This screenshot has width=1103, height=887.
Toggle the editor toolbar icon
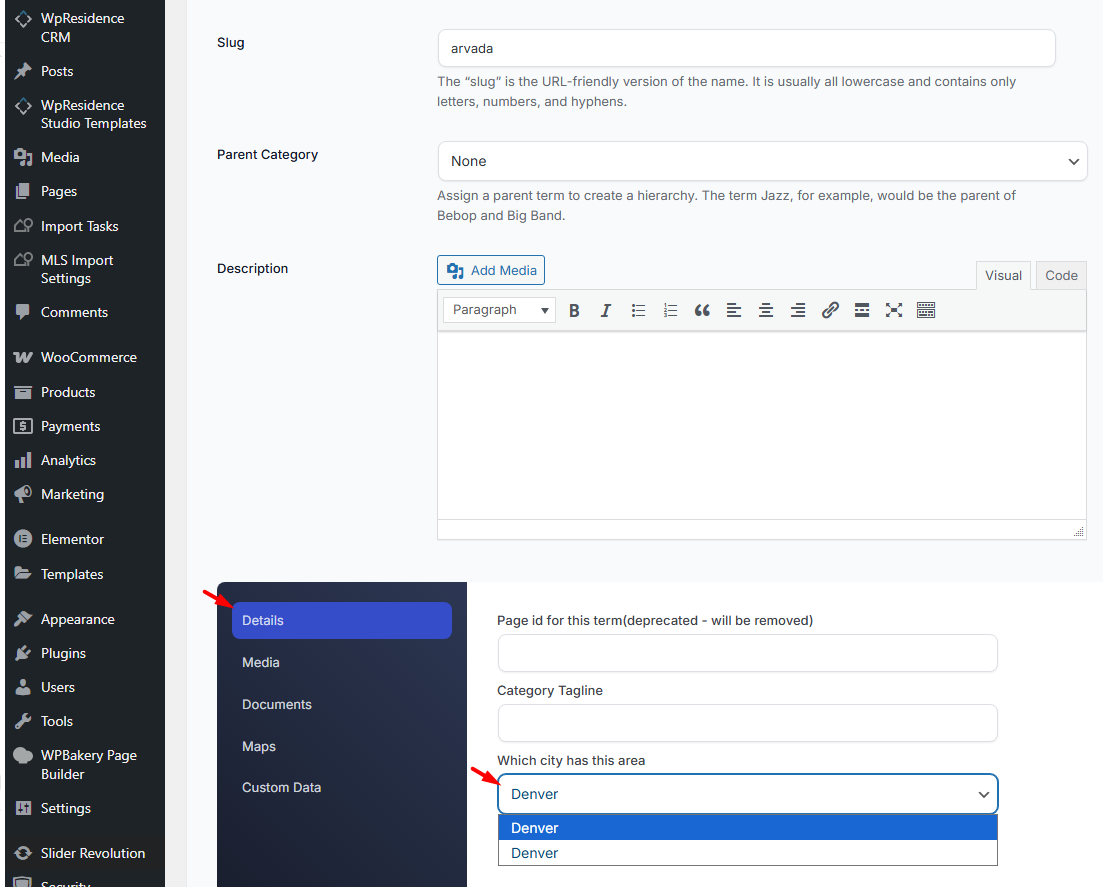pyautogui.click(x=926, y=310)
